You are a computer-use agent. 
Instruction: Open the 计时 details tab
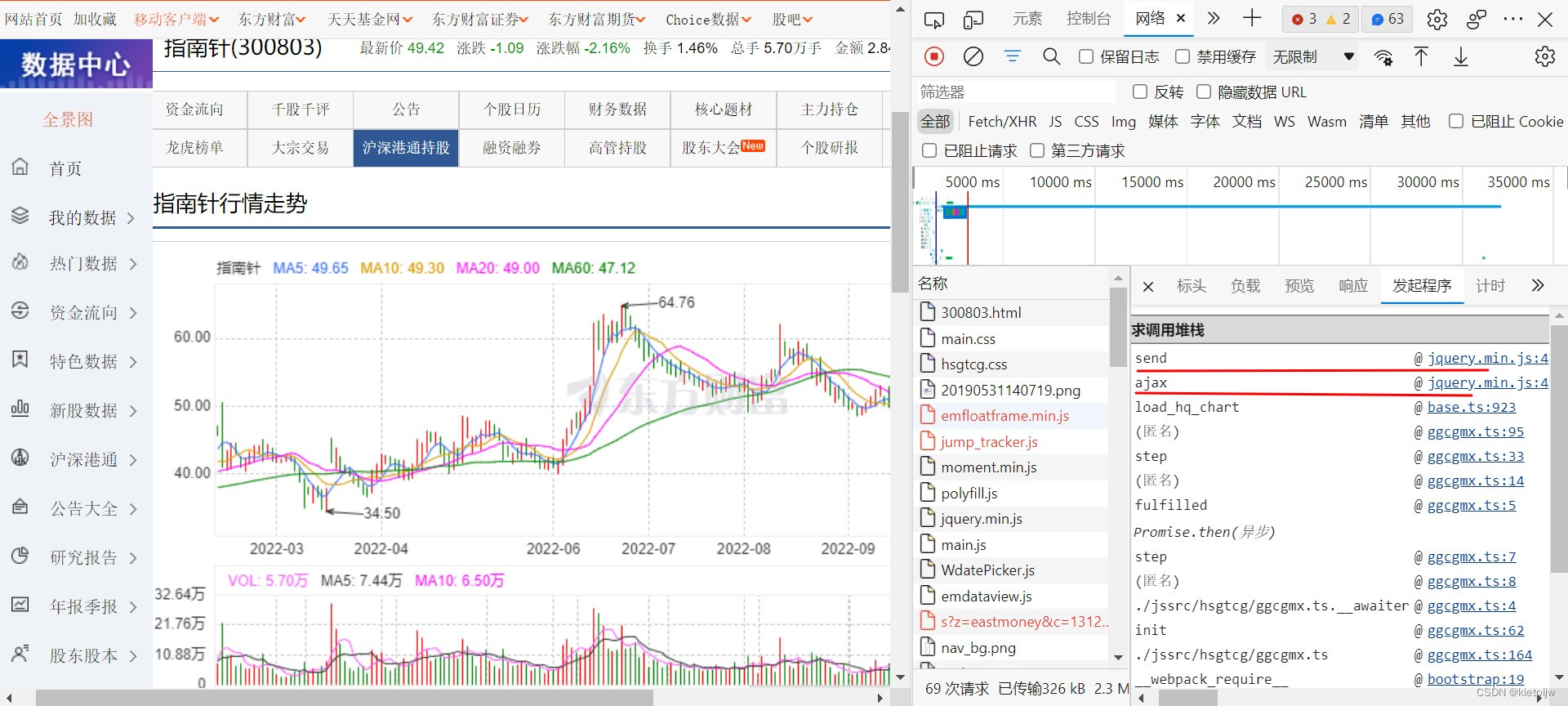(1490, 285)
